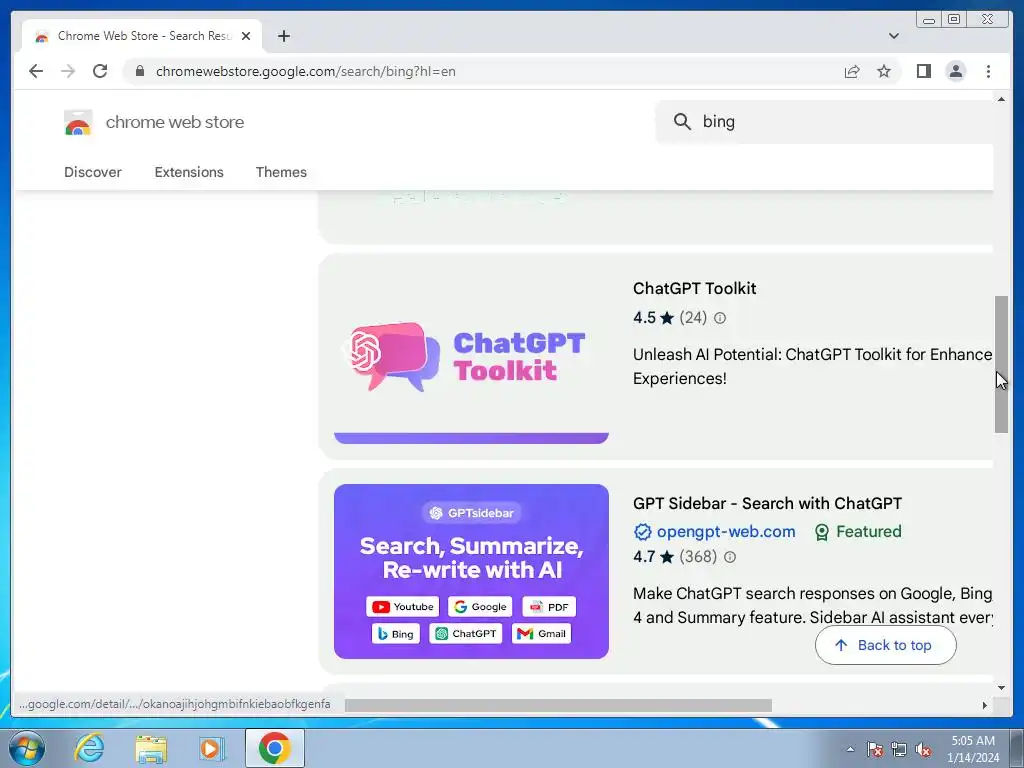The width and height of the screenshot is (1024, 768).
Task: Click the Chrome taskbar icon
Action: coord(274,748)
